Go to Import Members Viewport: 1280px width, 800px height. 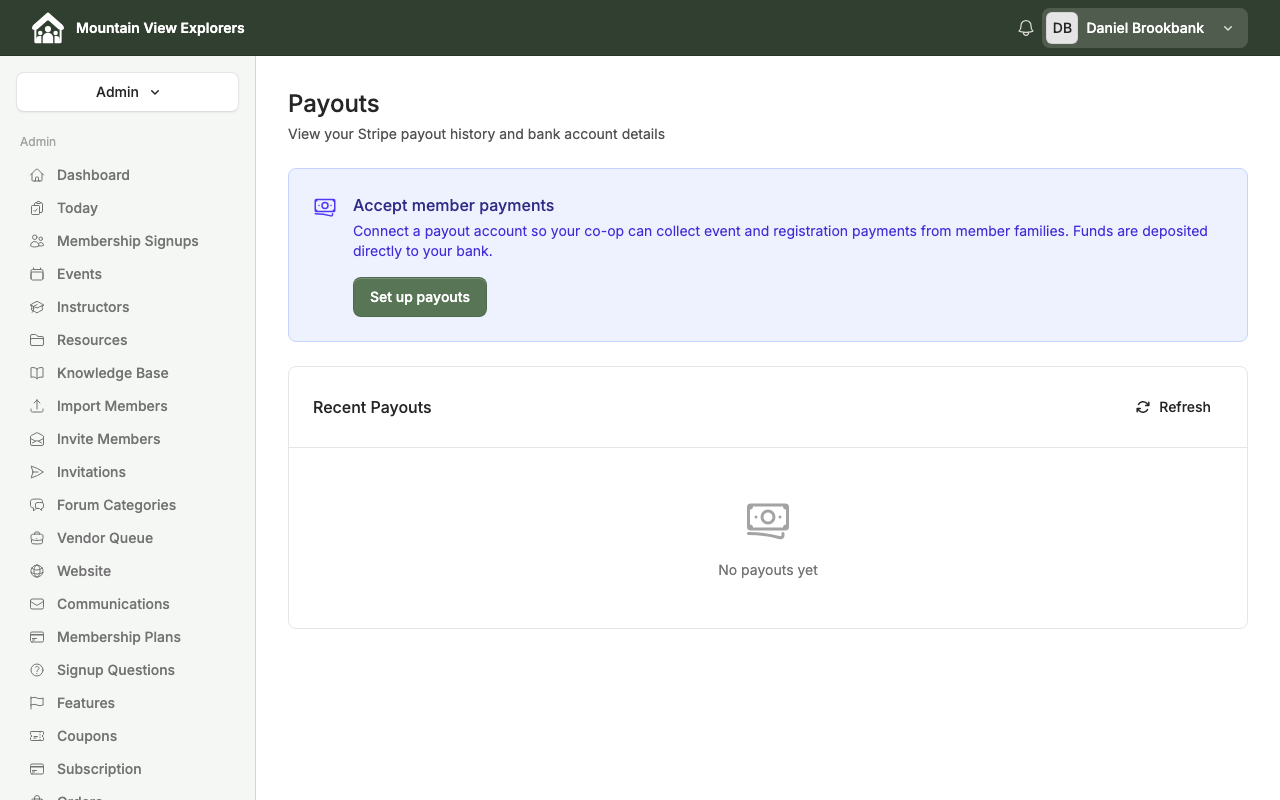(x=112, y=406)
